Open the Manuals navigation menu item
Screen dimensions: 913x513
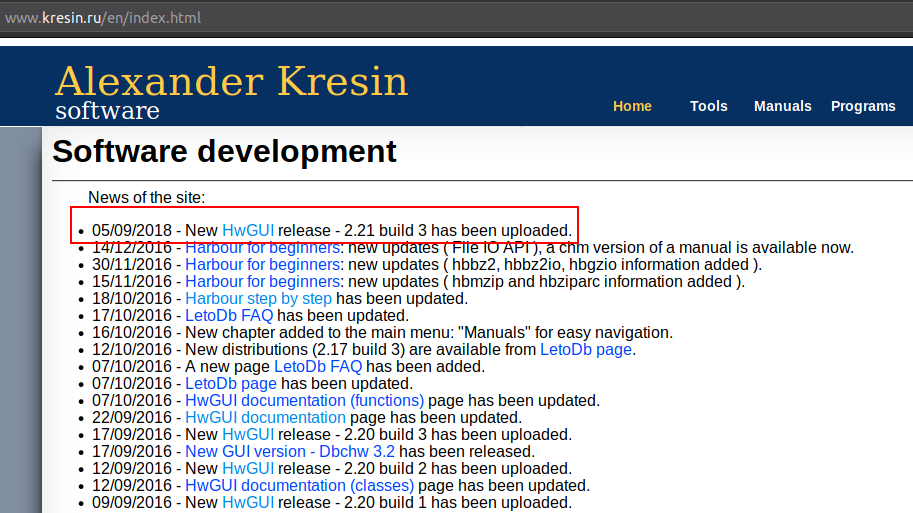click(783, 106)
